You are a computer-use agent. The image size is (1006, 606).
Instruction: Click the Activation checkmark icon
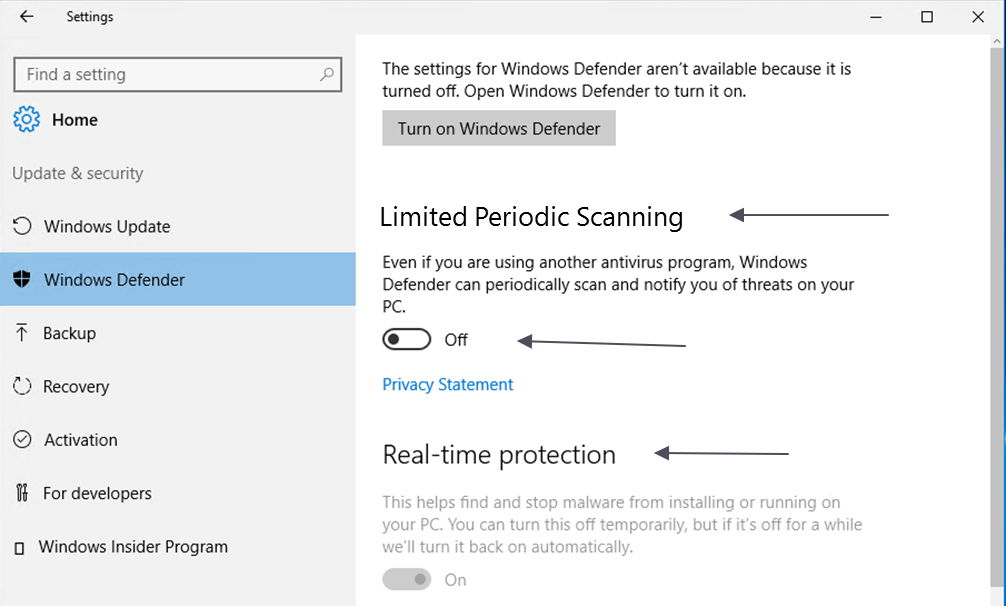[x=22, y=439]
